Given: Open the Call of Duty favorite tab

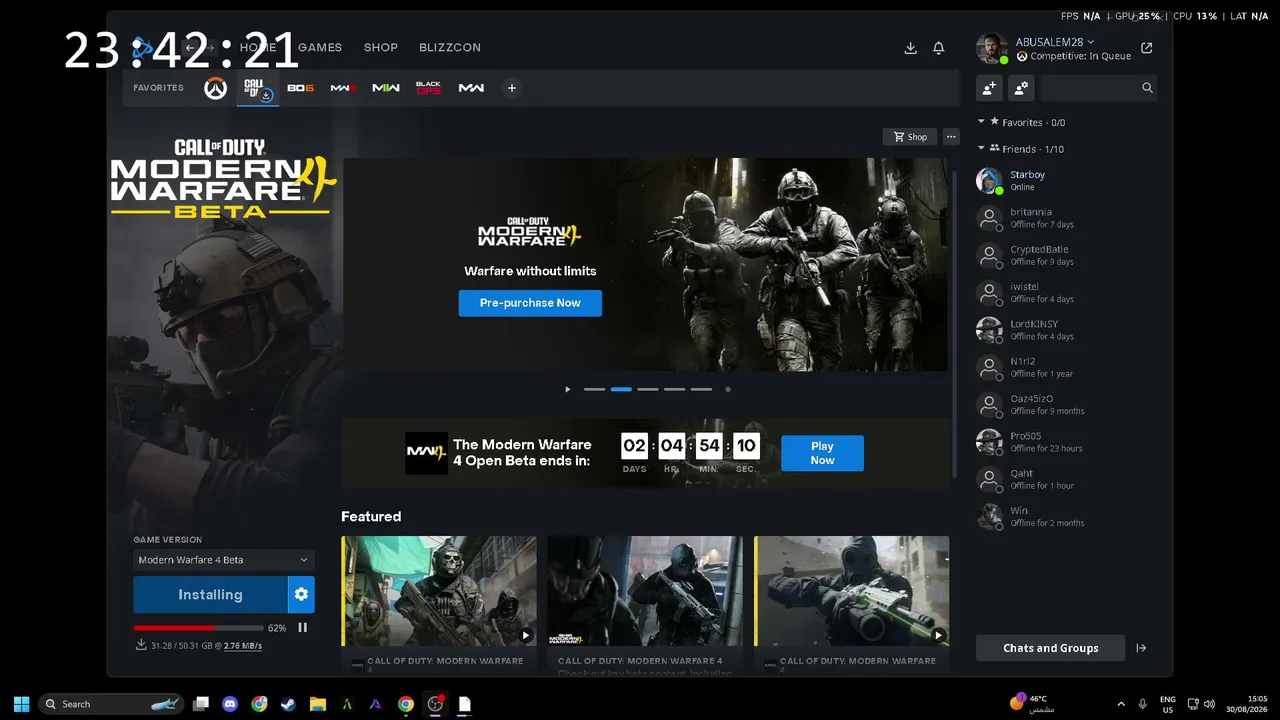Looking at the screenshot, I should [x=258, y=89].
